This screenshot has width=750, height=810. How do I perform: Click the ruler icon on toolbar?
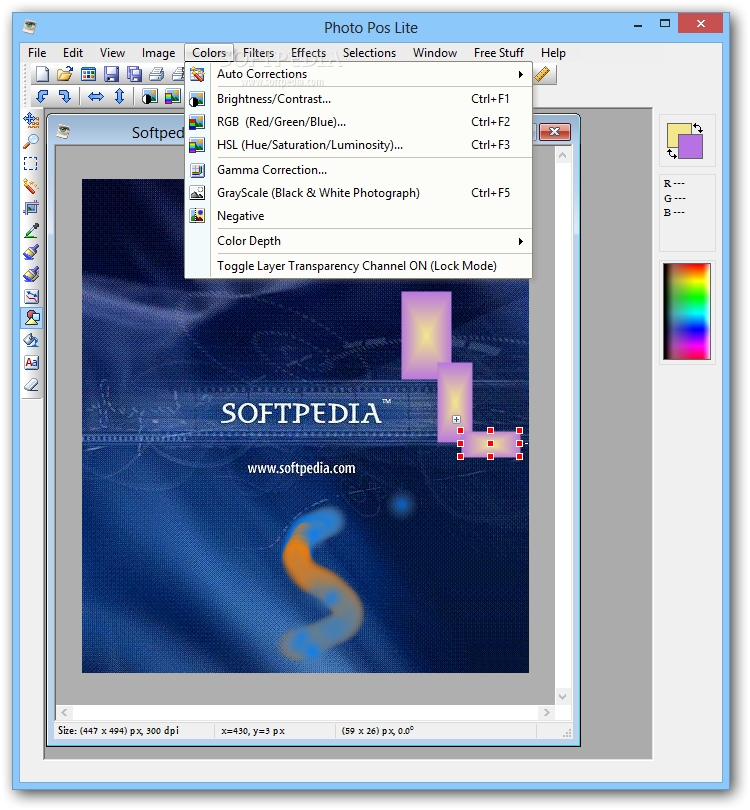click(x=542, y=74)
